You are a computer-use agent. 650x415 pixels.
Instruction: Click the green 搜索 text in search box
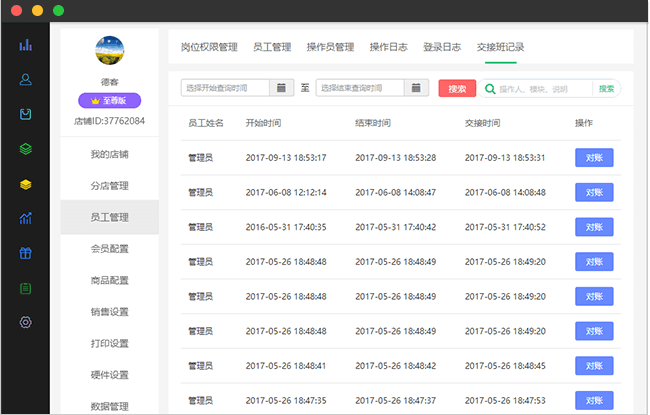[606, 89]
